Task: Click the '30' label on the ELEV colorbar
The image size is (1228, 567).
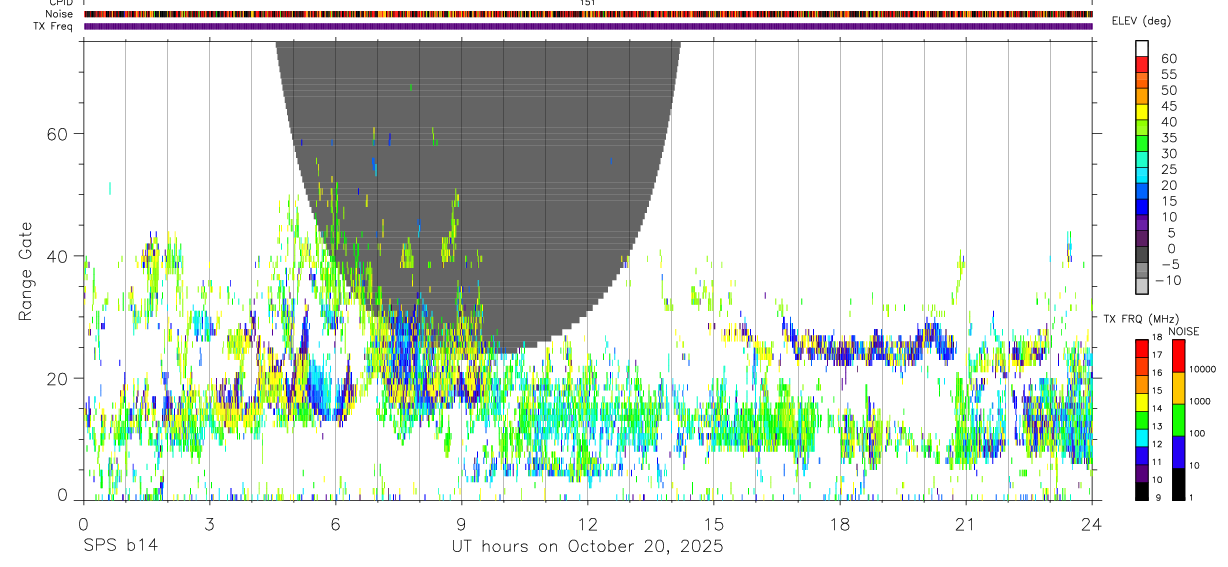Action: pos(1168,153)
